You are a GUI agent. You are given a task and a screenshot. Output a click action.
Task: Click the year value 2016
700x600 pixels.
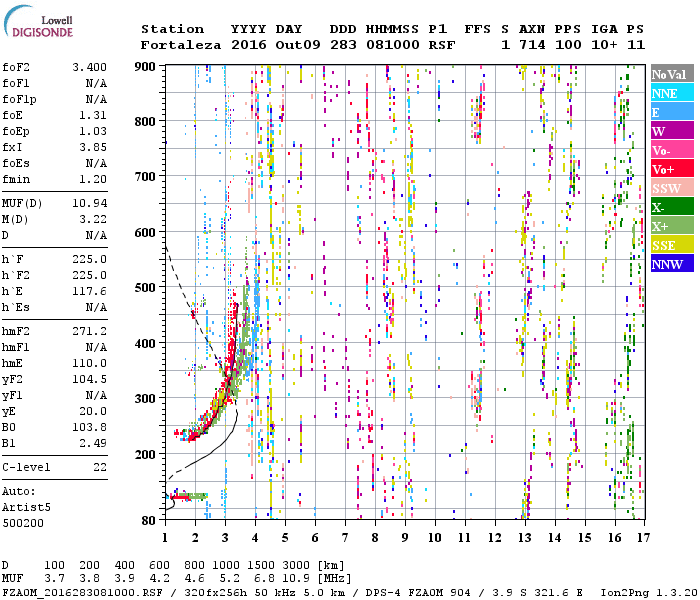(x=249, y=45)
